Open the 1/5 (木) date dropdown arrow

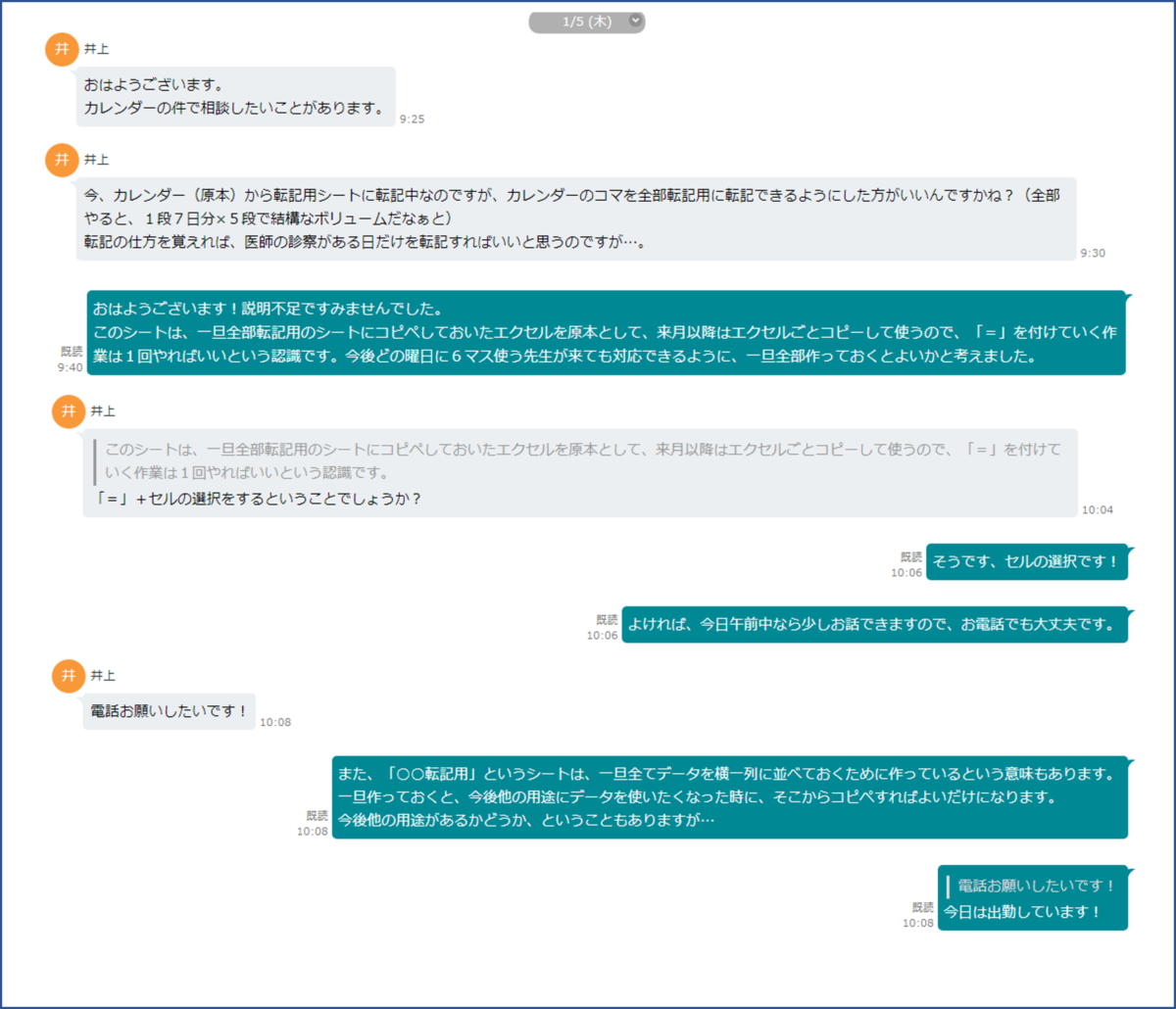point(635,20)
